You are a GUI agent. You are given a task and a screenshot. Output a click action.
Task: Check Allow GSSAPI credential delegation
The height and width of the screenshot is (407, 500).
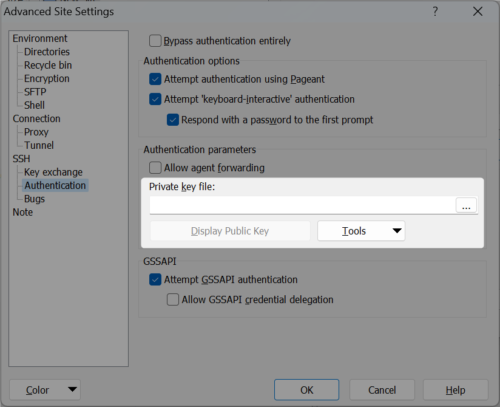click(173, 300)
